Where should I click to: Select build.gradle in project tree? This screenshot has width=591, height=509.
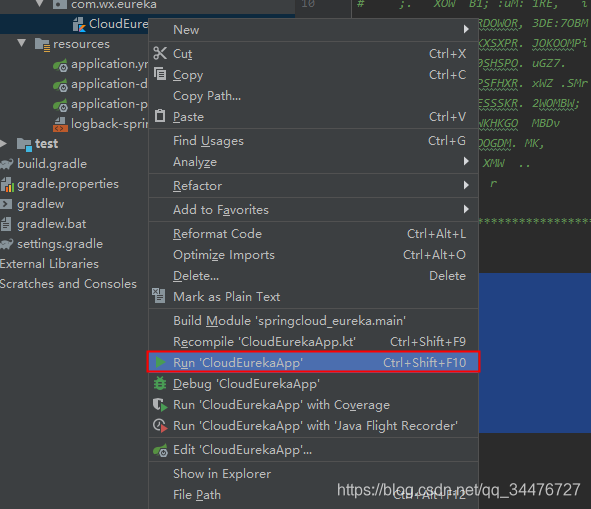tap(52, 164)
